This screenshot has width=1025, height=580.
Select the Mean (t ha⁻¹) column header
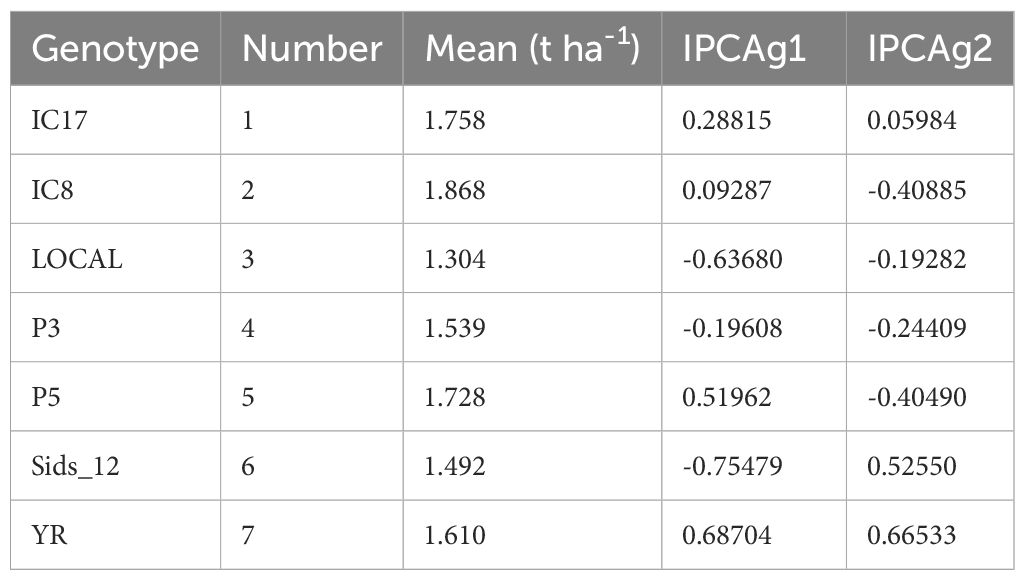(531, 49)
